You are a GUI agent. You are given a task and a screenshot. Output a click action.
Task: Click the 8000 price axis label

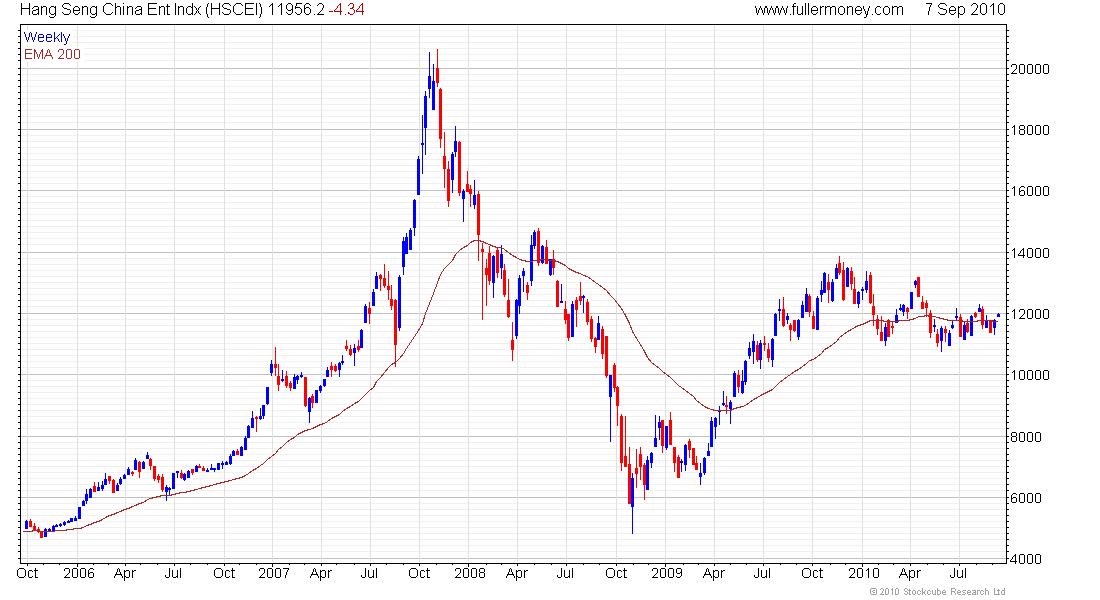coord(1026,437)
